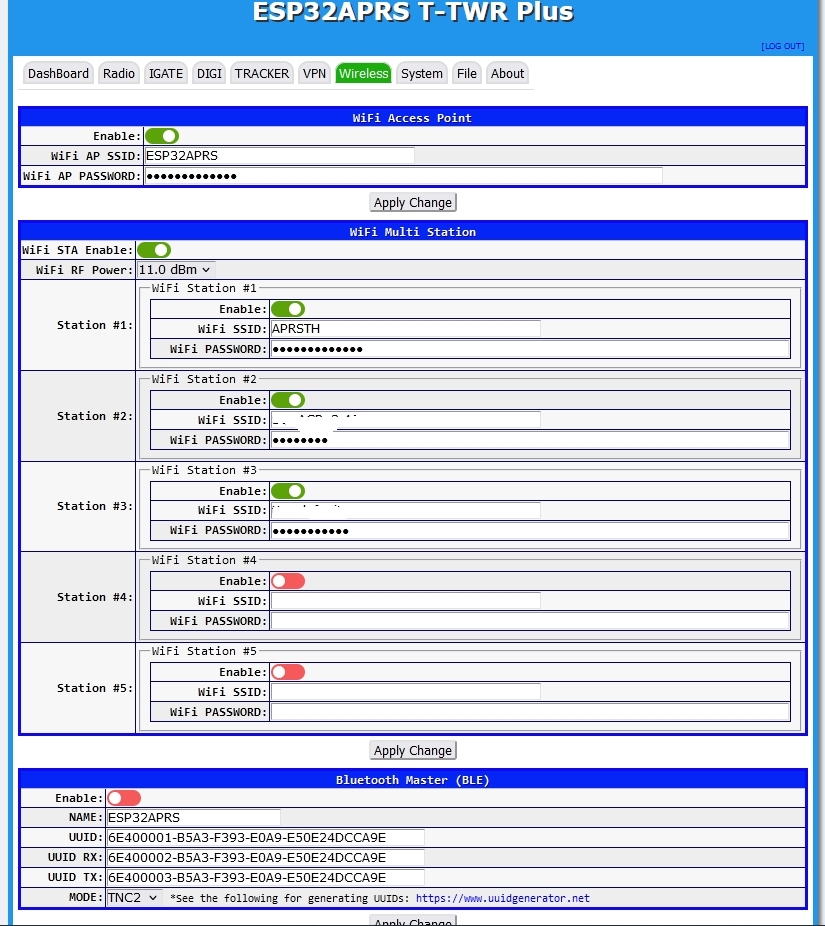Click the LOG OUT link

[782, 46]
